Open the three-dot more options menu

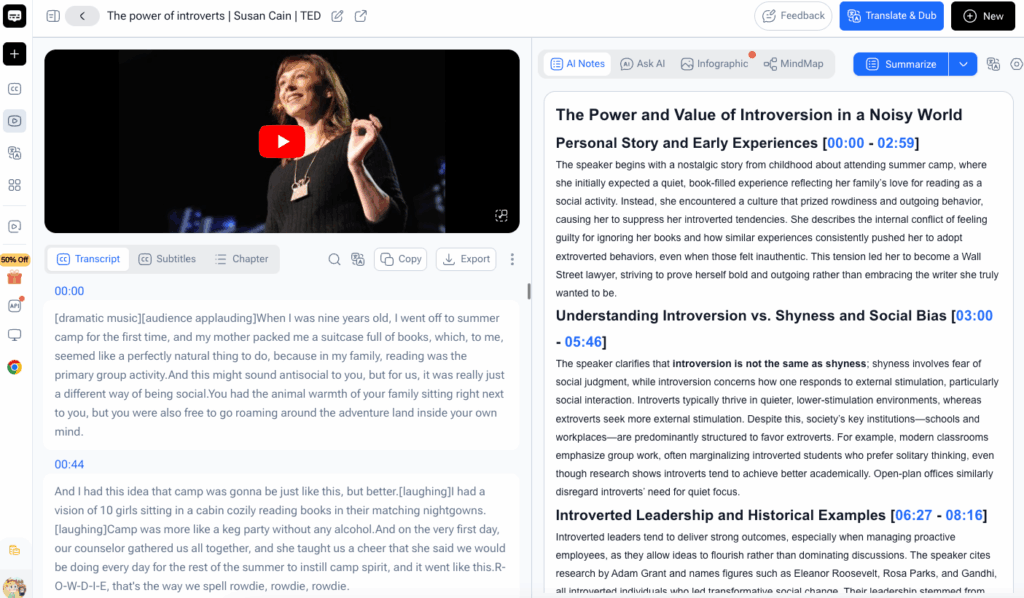tap(512, 259)
